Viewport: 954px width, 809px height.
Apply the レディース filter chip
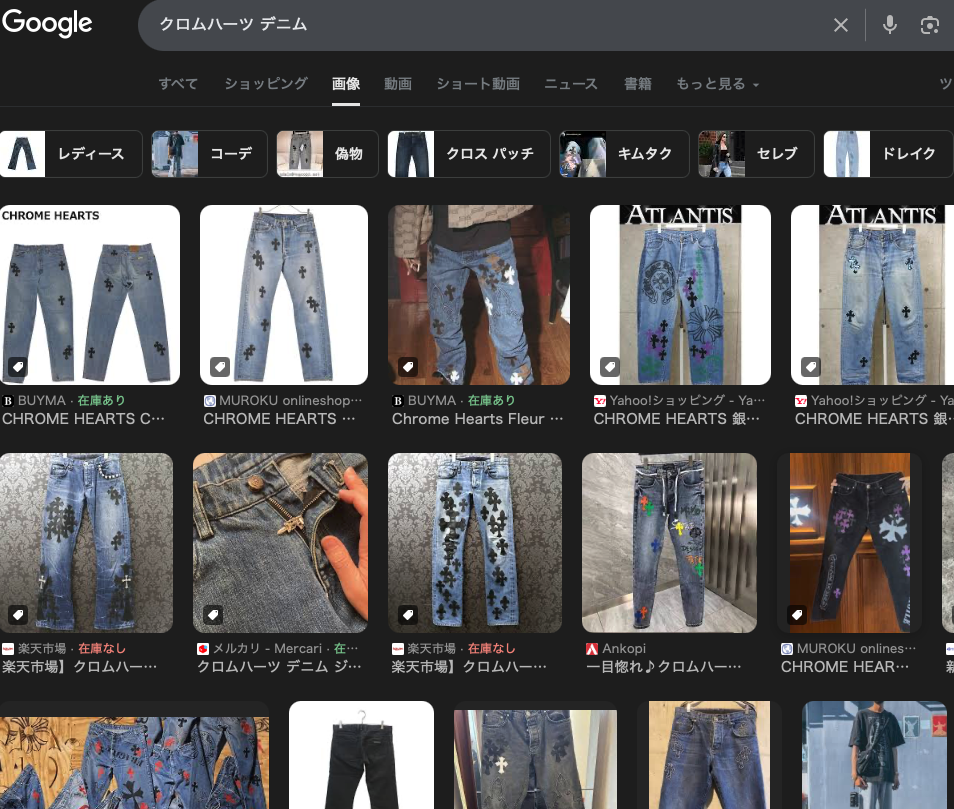click(71, 154)
